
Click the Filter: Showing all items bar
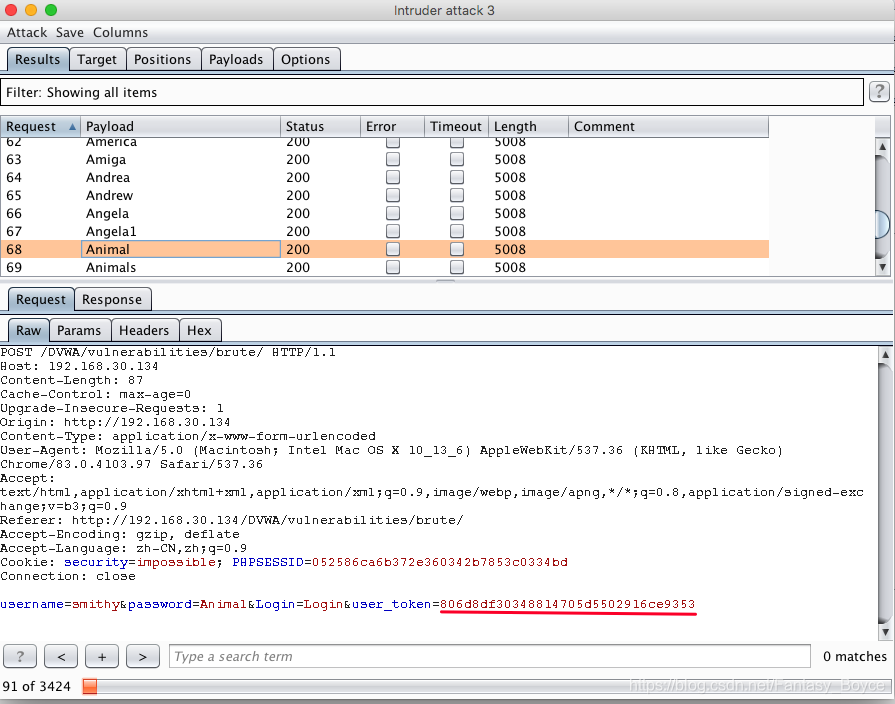(432, 92)
